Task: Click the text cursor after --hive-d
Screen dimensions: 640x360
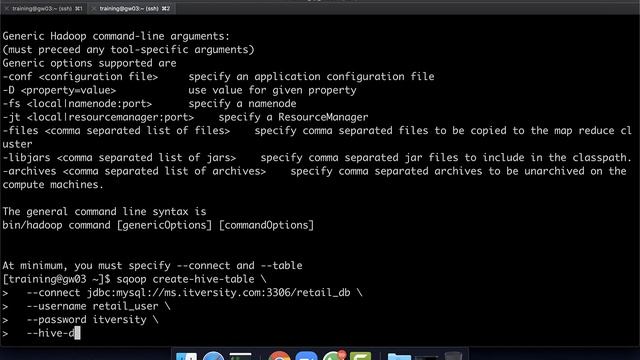Action: pos(78,333)
